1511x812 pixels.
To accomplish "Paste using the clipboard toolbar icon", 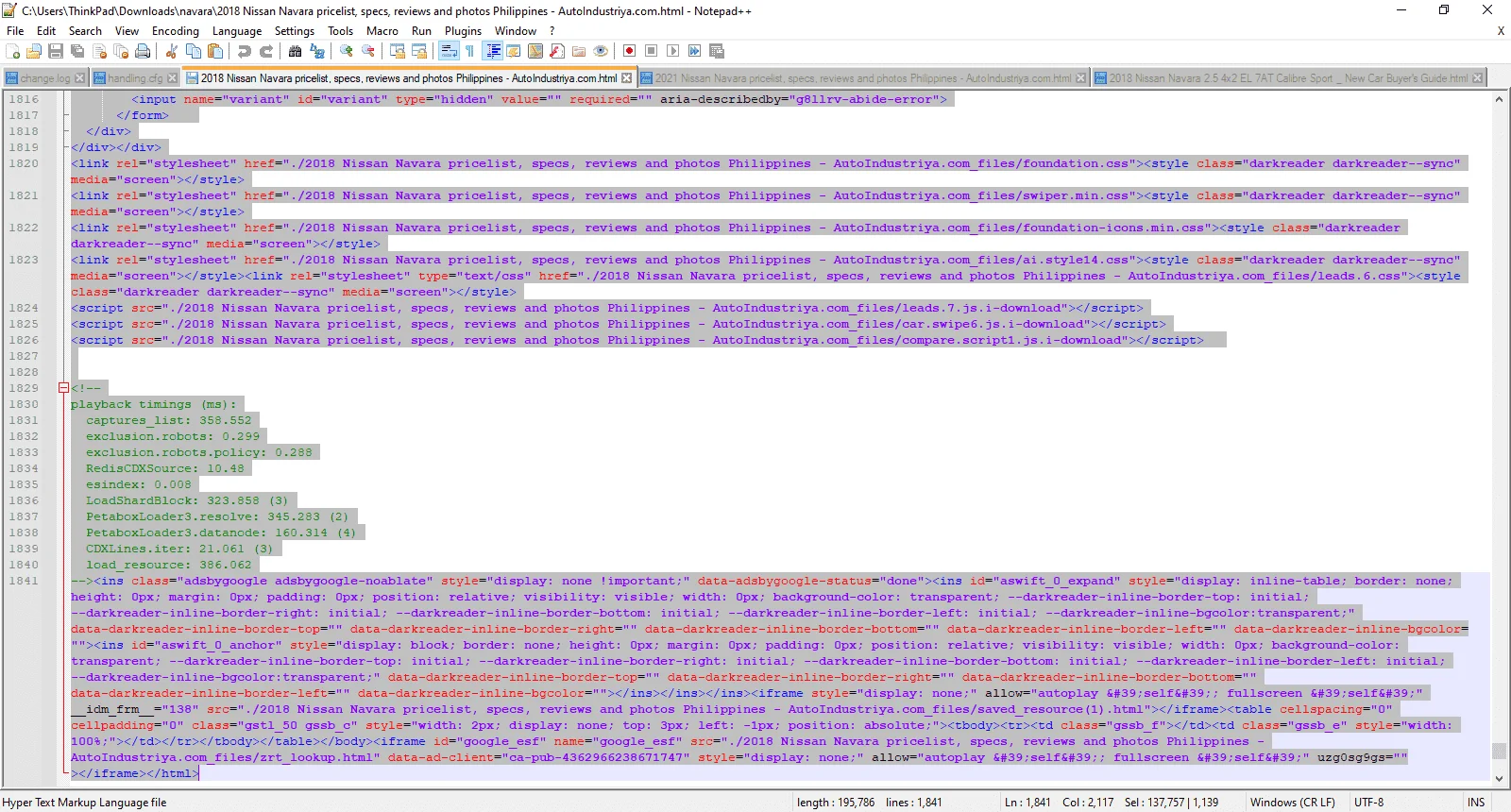I will coord(215,51).
